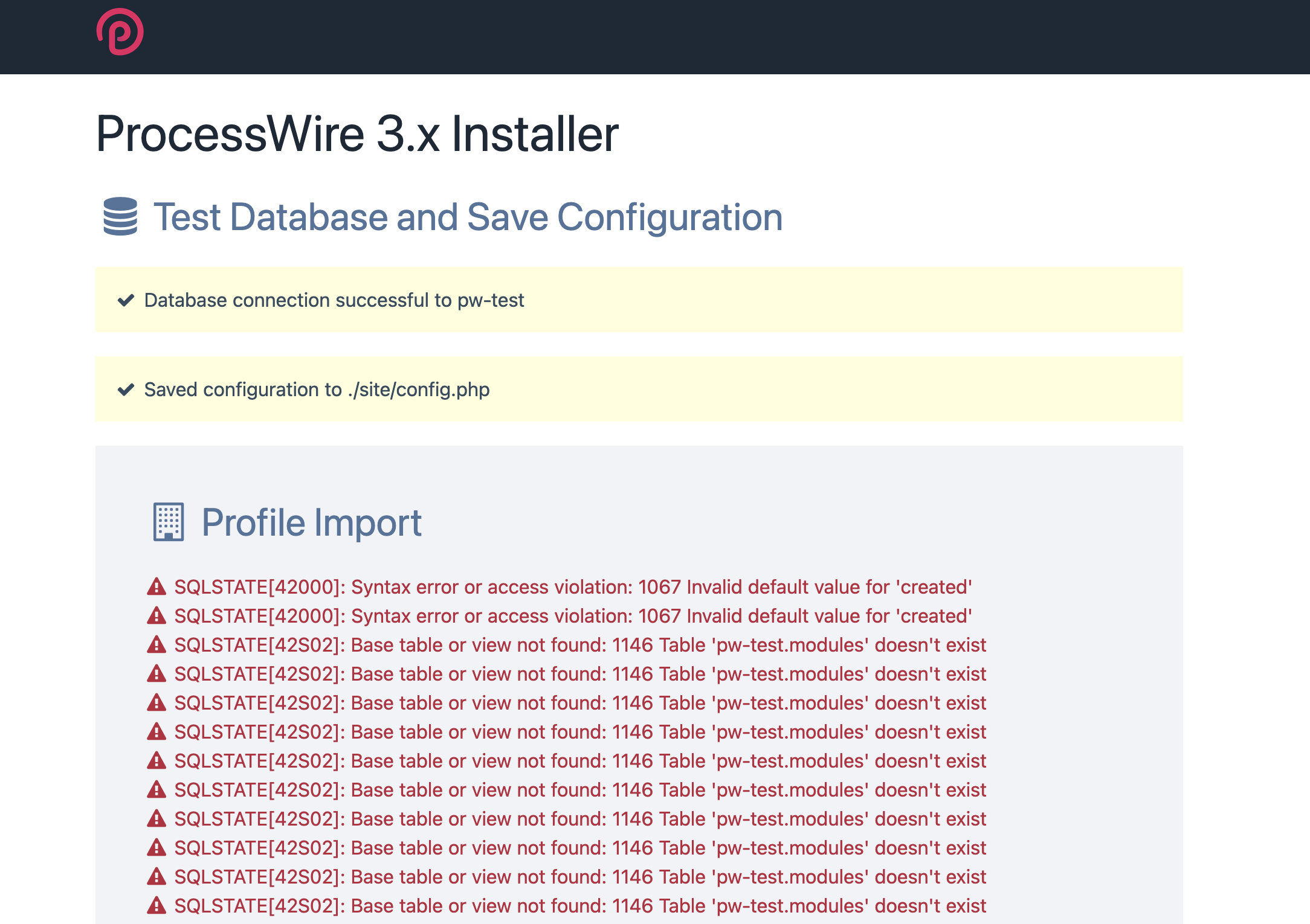Click Saved configuration to ./site/config.php message

point(317,390)
